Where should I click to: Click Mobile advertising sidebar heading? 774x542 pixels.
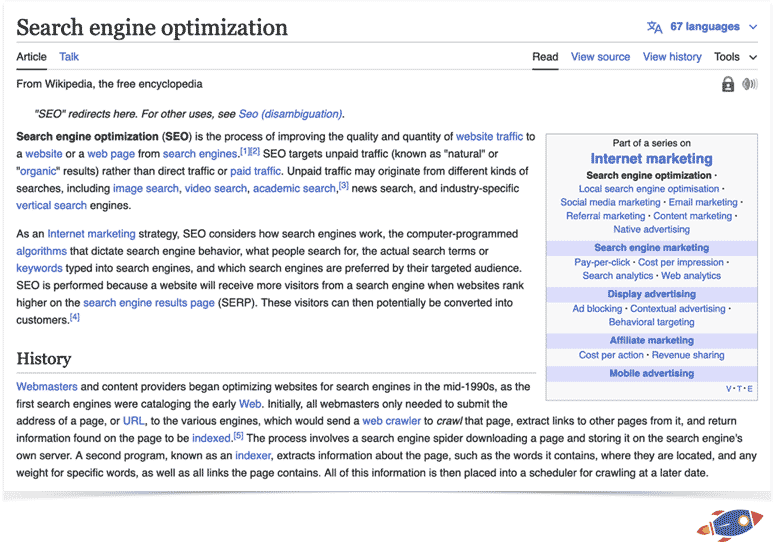pos(652,374)
